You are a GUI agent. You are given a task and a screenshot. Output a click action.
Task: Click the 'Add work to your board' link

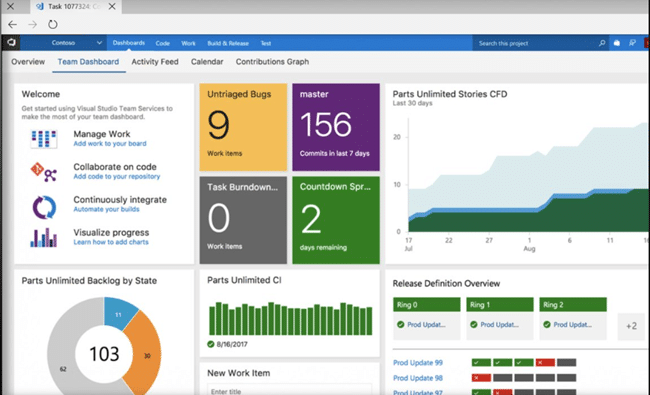tap(110, 143)
